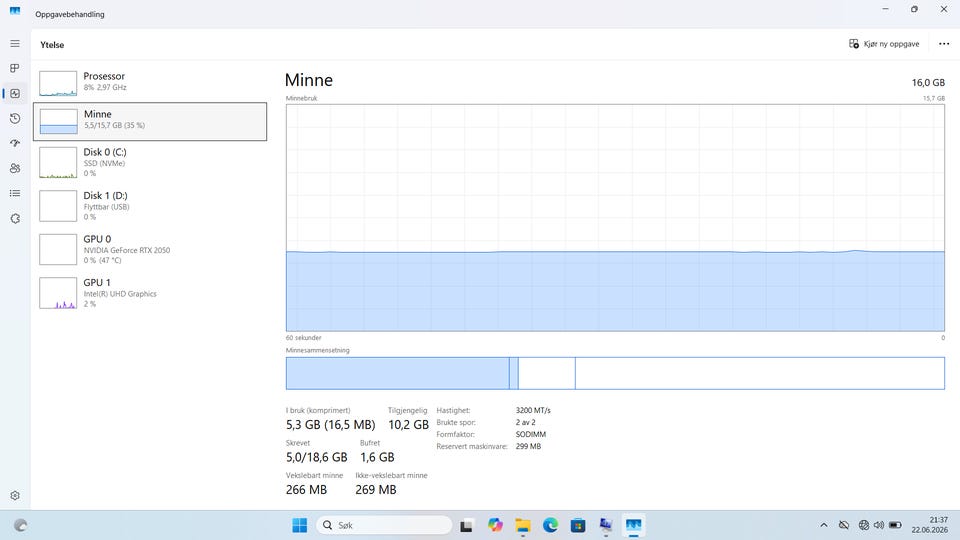
Task: Click the Vekslebart minne value 266 MB
Action: 306,490
